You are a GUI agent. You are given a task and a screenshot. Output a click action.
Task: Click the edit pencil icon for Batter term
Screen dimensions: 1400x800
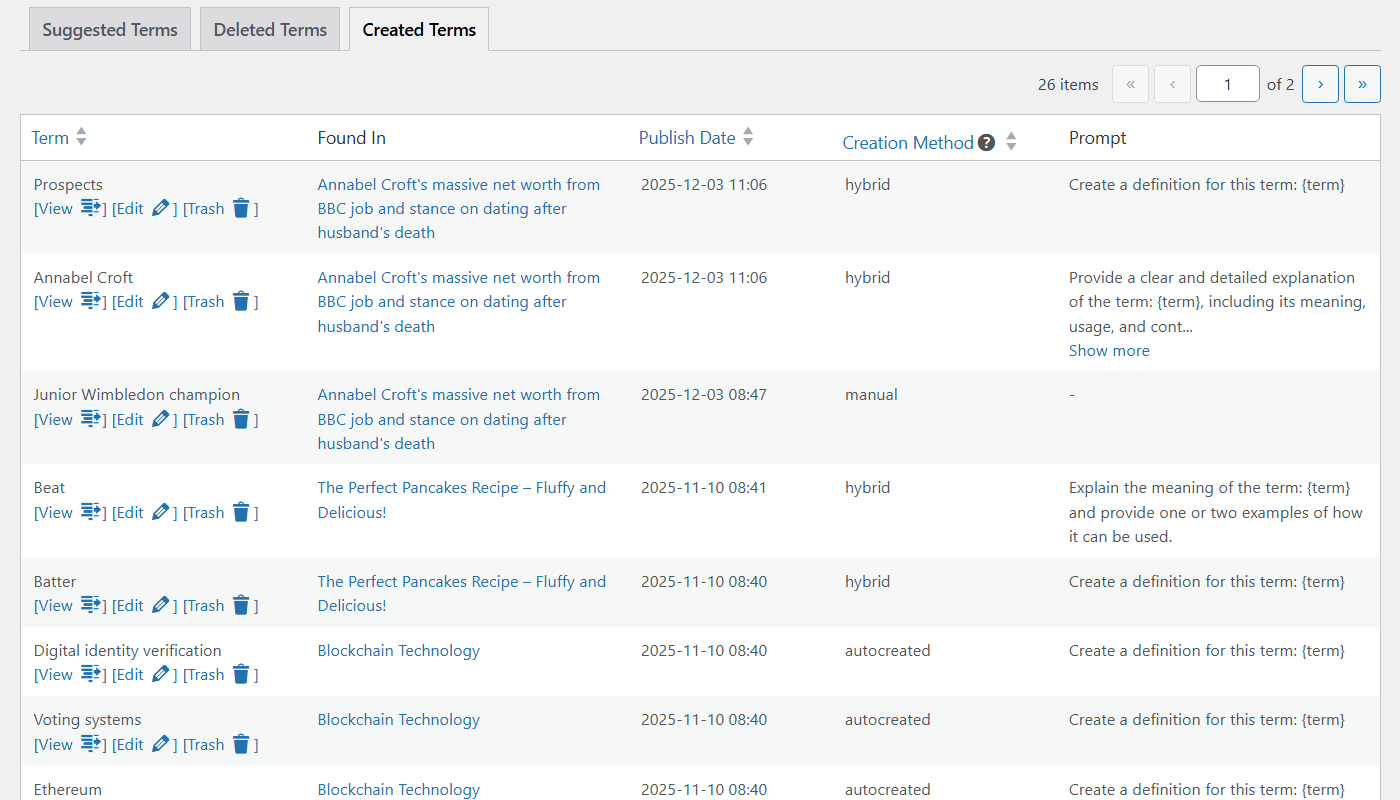pyautogui.click(x=160, y=606)
